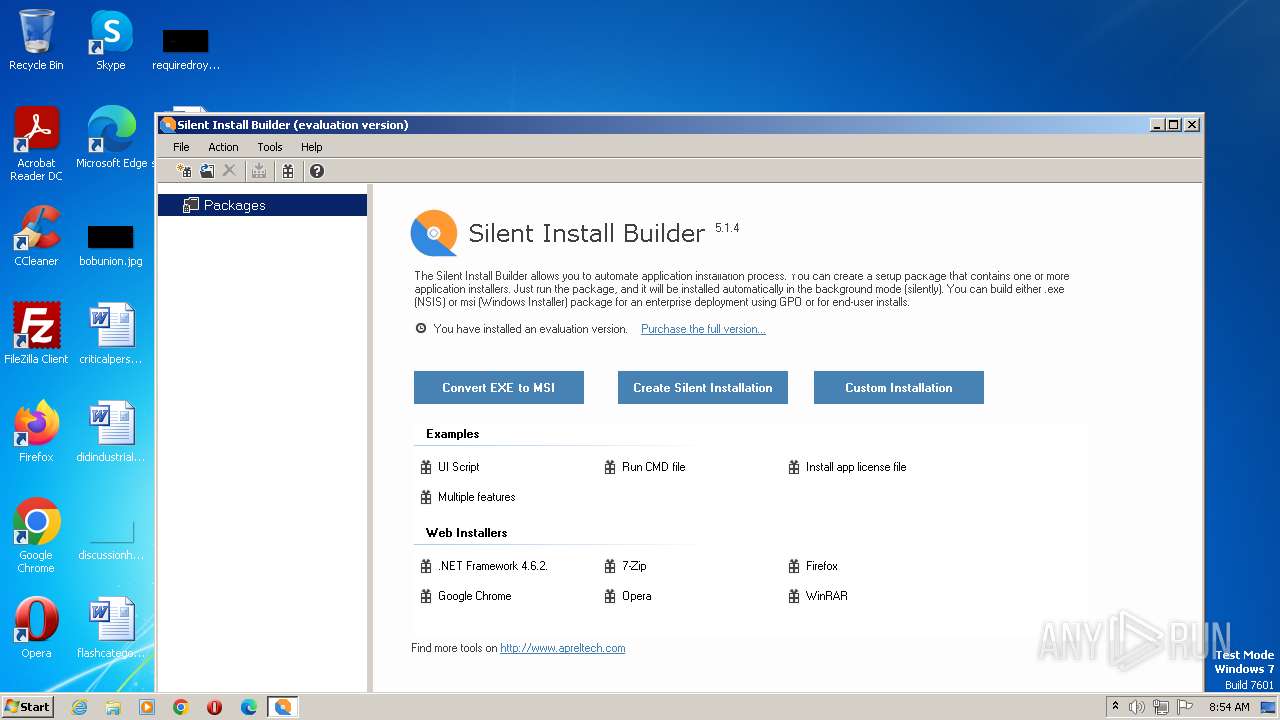The width and height of the screenshot is (1280, 720).
Task: Select Packages in the tree panel
Action: pos(263,205)
